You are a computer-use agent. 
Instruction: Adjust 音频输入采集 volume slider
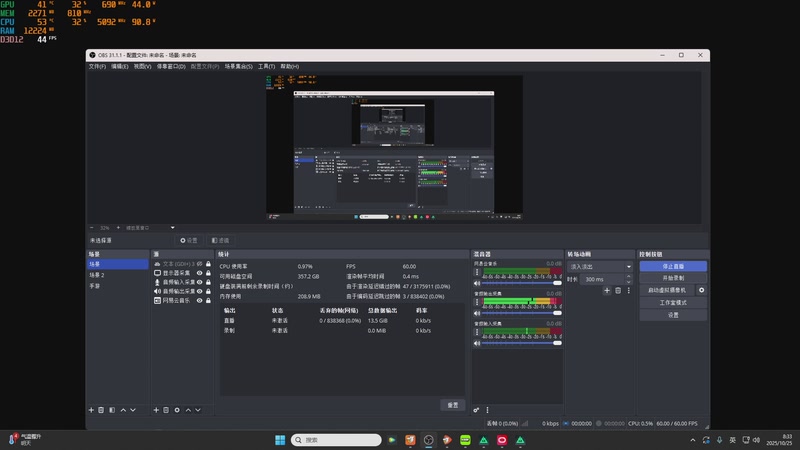521,343
